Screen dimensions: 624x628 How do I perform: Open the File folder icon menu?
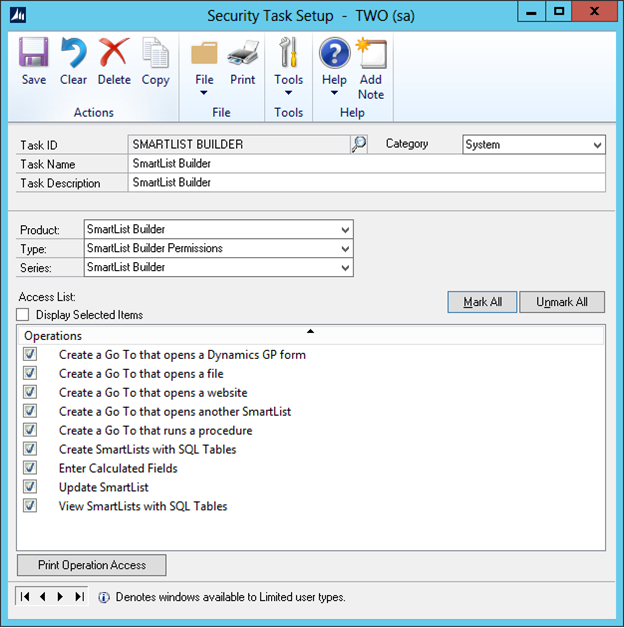[204, 53]
